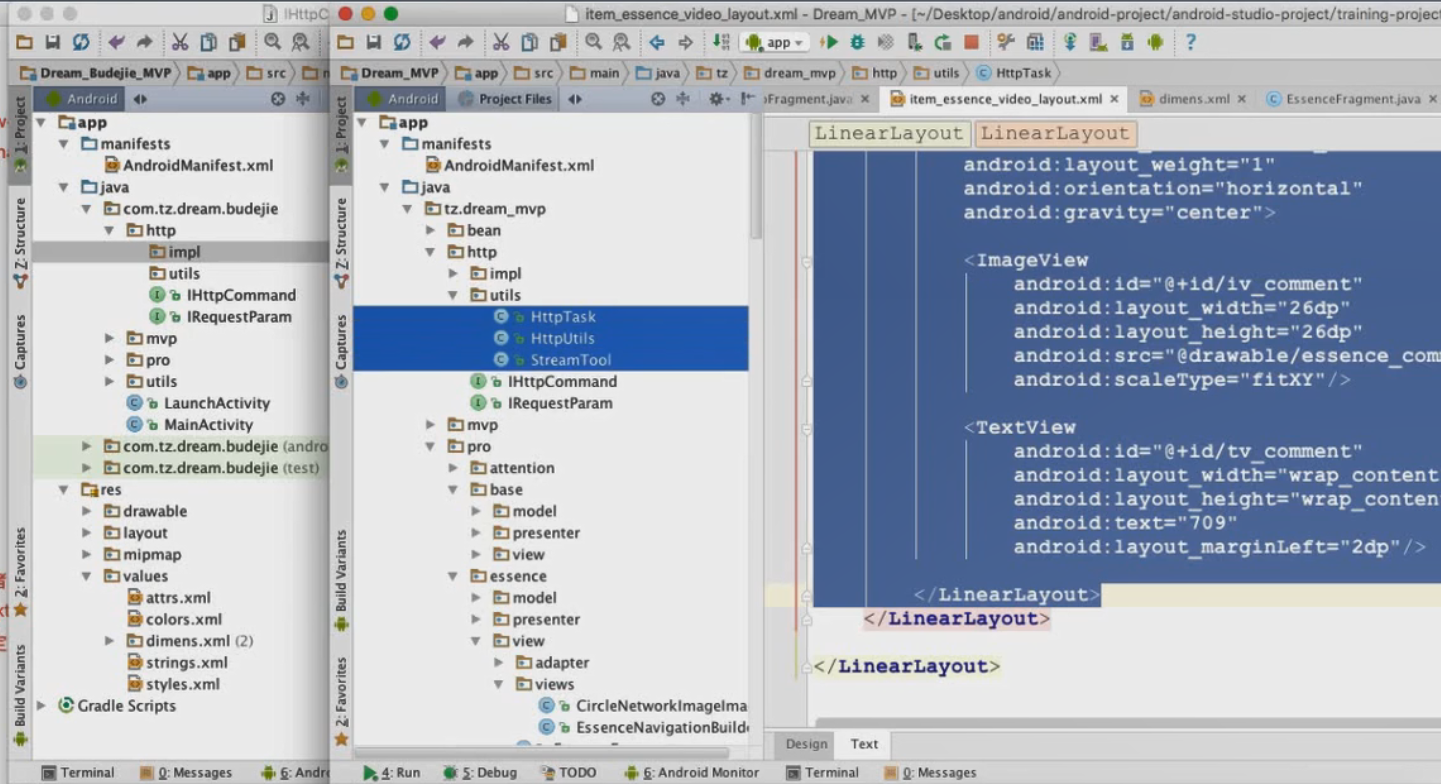Switch to Design view tab
This screenshot has width=1441, height=784.
pyautogui.click(x=806, y=744)
